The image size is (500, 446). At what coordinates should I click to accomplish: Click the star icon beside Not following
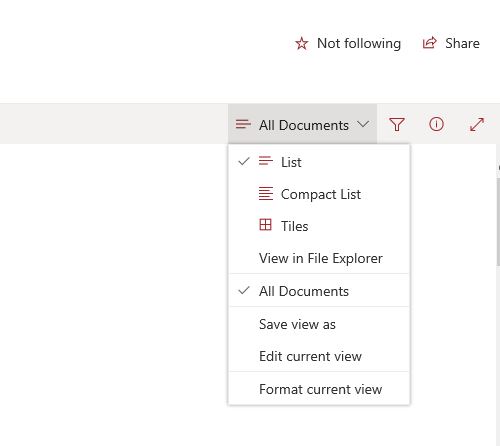302,44
